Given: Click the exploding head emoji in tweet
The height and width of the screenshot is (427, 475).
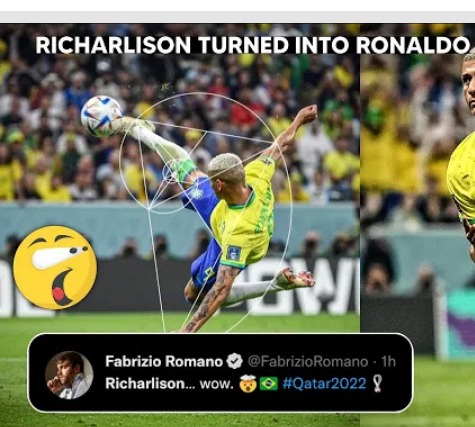Looking at the screenshot, I should [248, 383].
